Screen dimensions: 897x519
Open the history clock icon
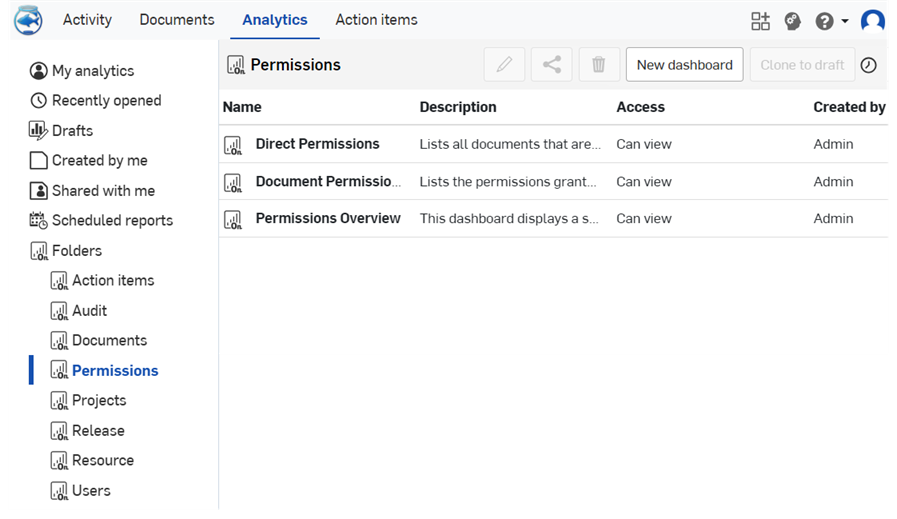pos(868,65)
